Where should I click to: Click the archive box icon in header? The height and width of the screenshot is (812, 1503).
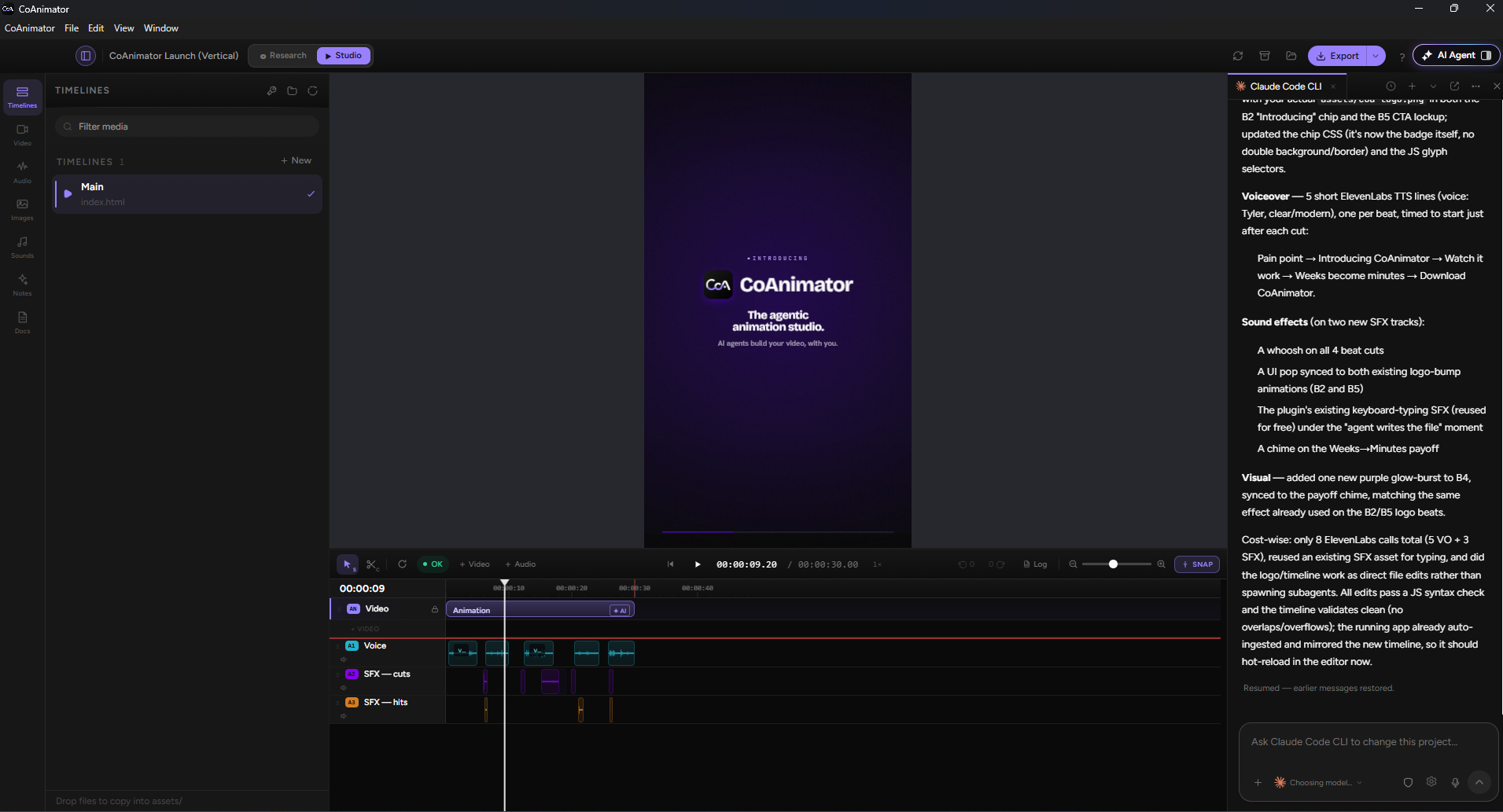click(x=1265, y=56)
